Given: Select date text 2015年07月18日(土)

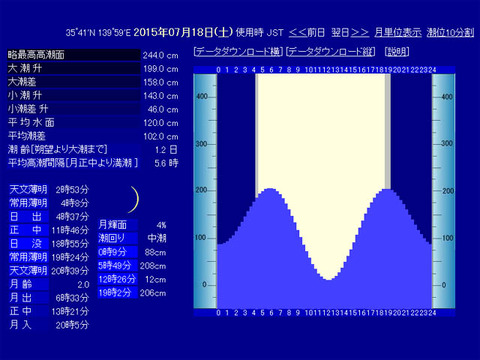Looking at the screenshot, I should [x=183, y=32].
